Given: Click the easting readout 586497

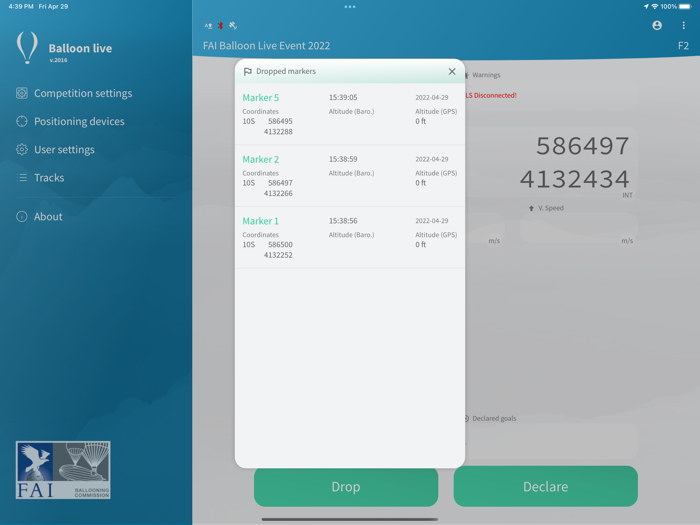Looking at the screenshot, I should pos(582,146).
